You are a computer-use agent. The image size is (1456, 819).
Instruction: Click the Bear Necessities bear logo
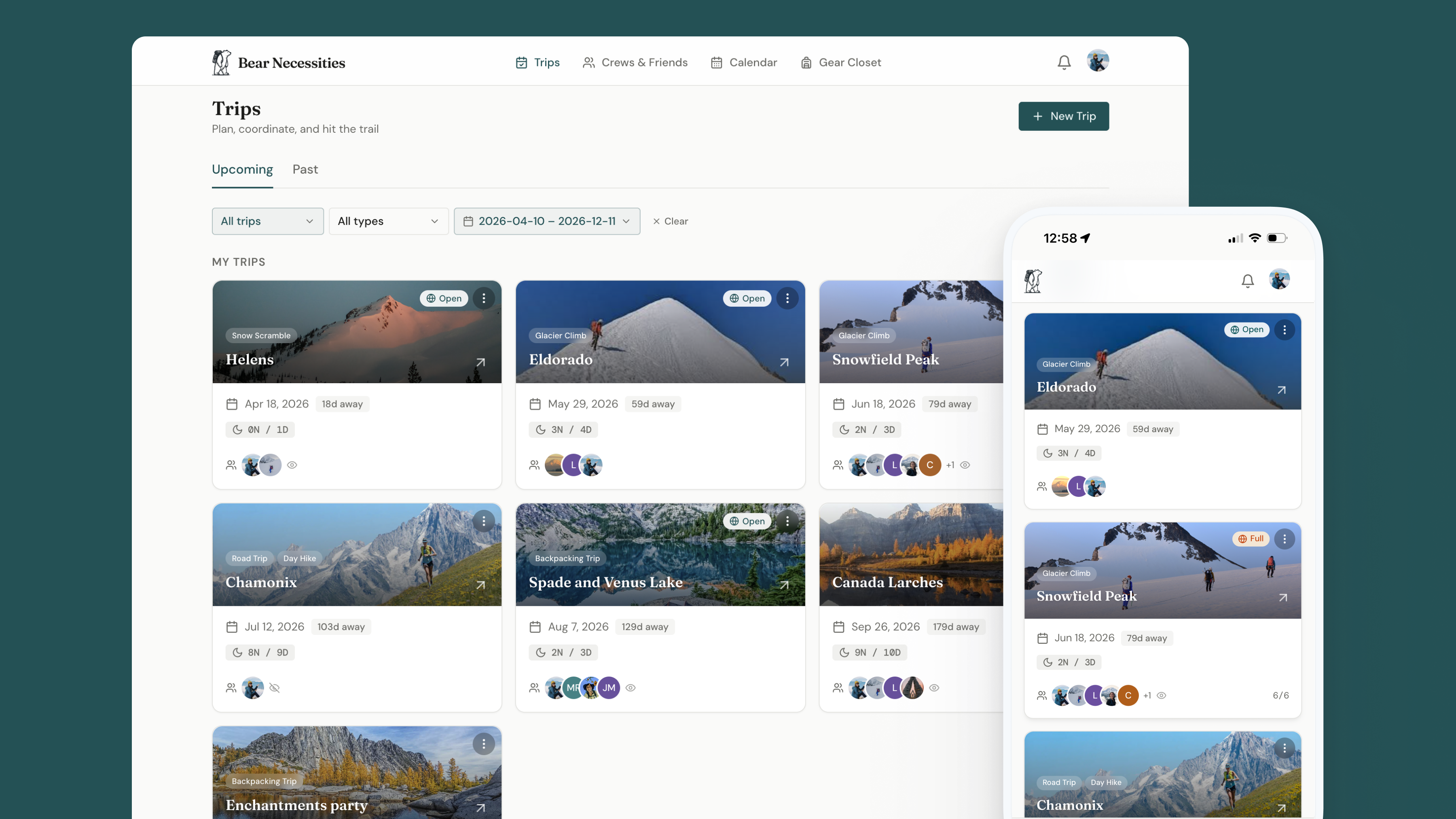coord(222,62)
